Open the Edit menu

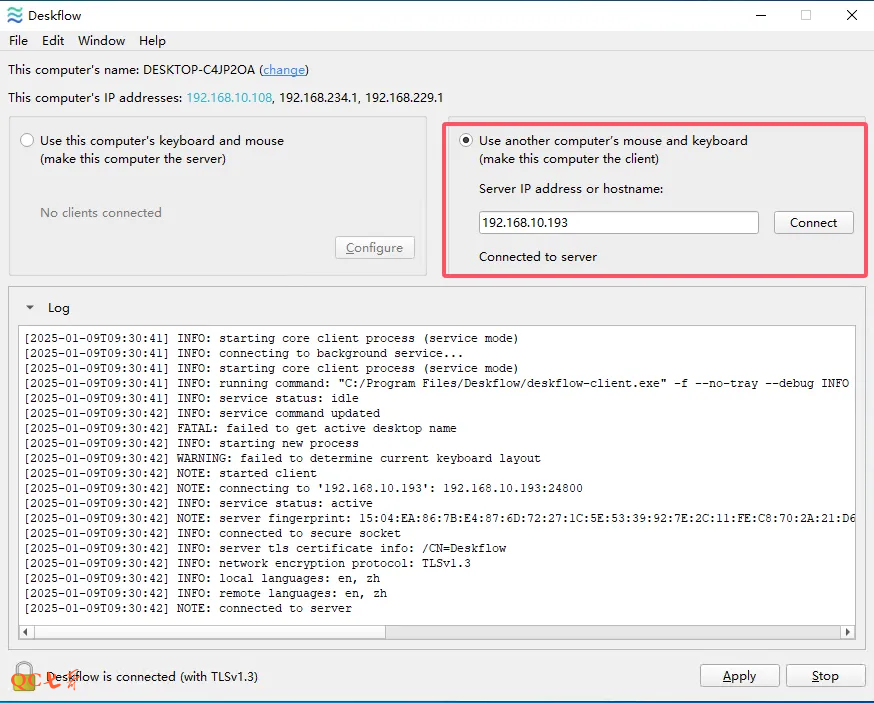(53, 41)
